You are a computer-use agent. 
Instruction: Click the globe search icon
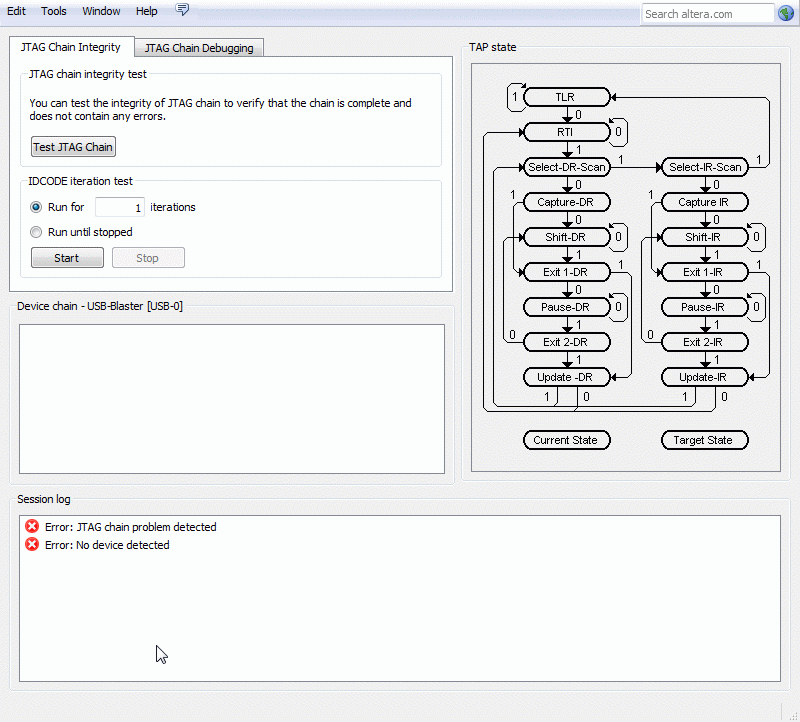(x=785, y=13)
